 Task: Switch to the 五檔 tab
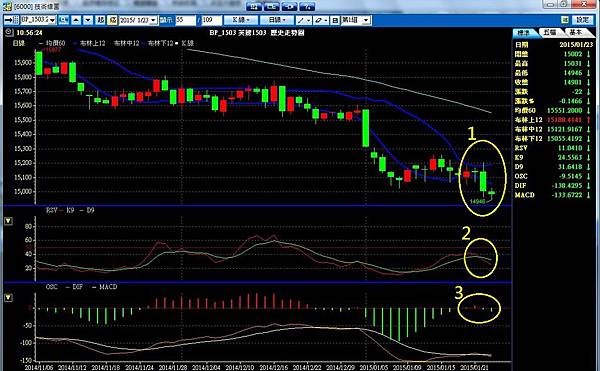[550, 33]
